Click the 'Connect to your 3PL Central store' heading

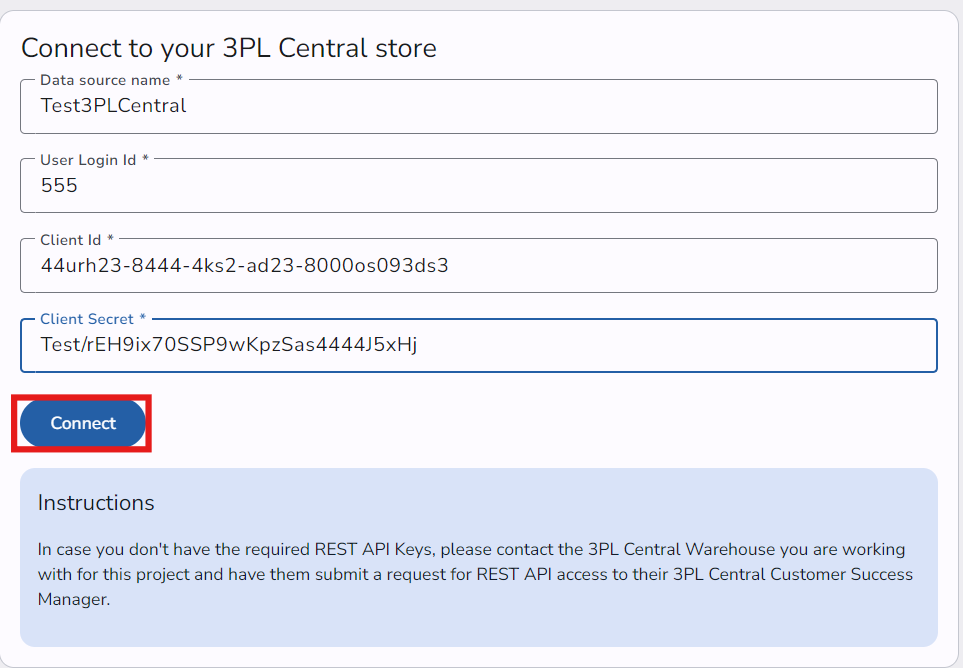(x=228, y=48)
